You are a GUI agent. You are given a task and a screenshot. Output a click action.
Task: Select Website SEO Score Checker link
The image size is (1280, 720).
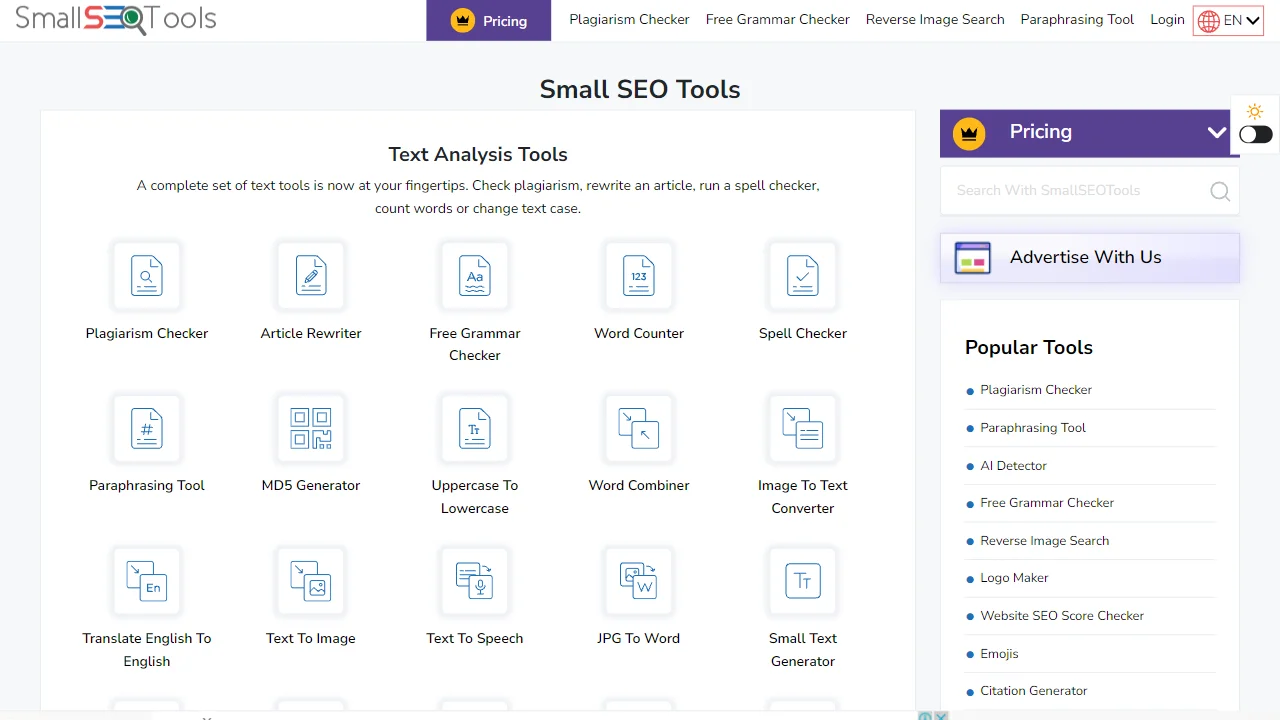tap(1062, 616)
